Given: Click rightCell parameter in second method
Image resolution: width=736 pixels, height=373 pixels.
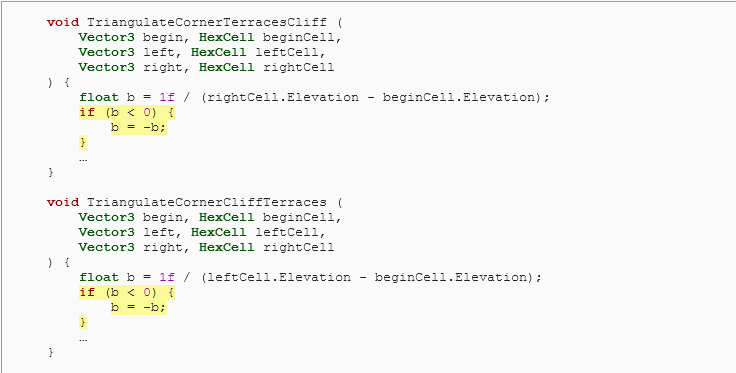Looking at the screenshot, I should coord(299,247).
